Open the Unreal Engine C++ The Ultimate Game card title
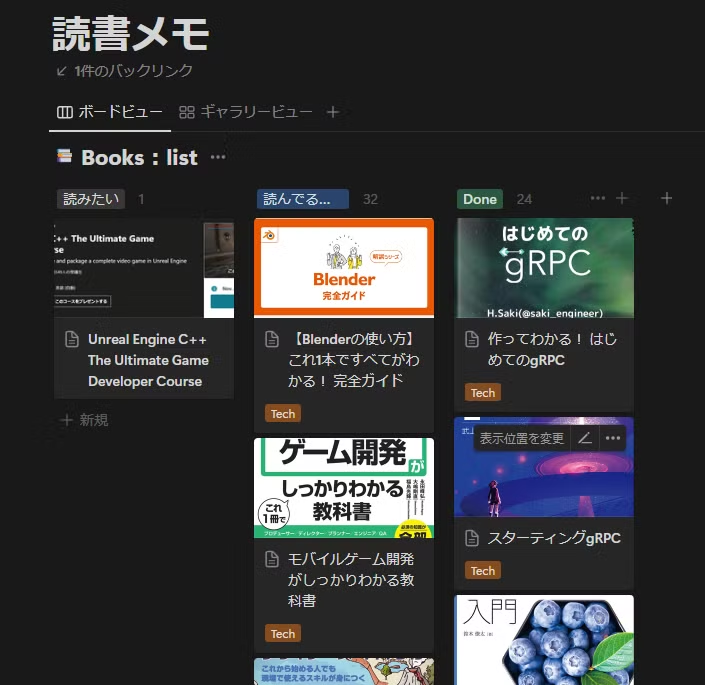This screenshot has width=705, height=685. 148,360
